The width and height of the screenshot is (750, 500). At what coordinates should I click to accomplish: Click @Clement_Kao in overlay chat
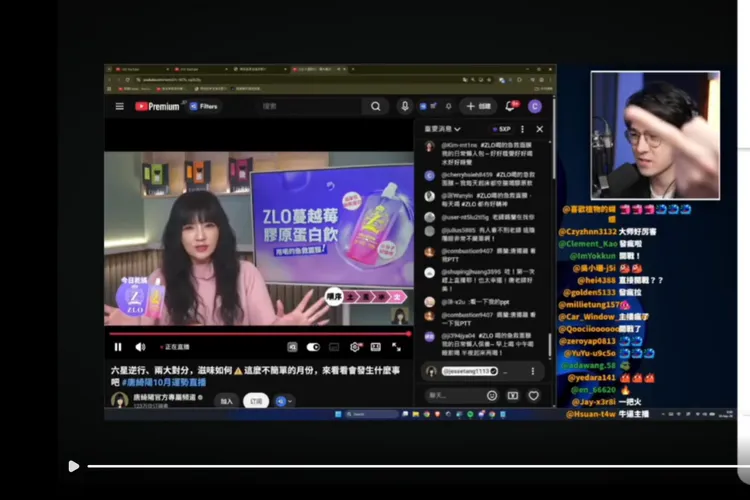point(588,244)
